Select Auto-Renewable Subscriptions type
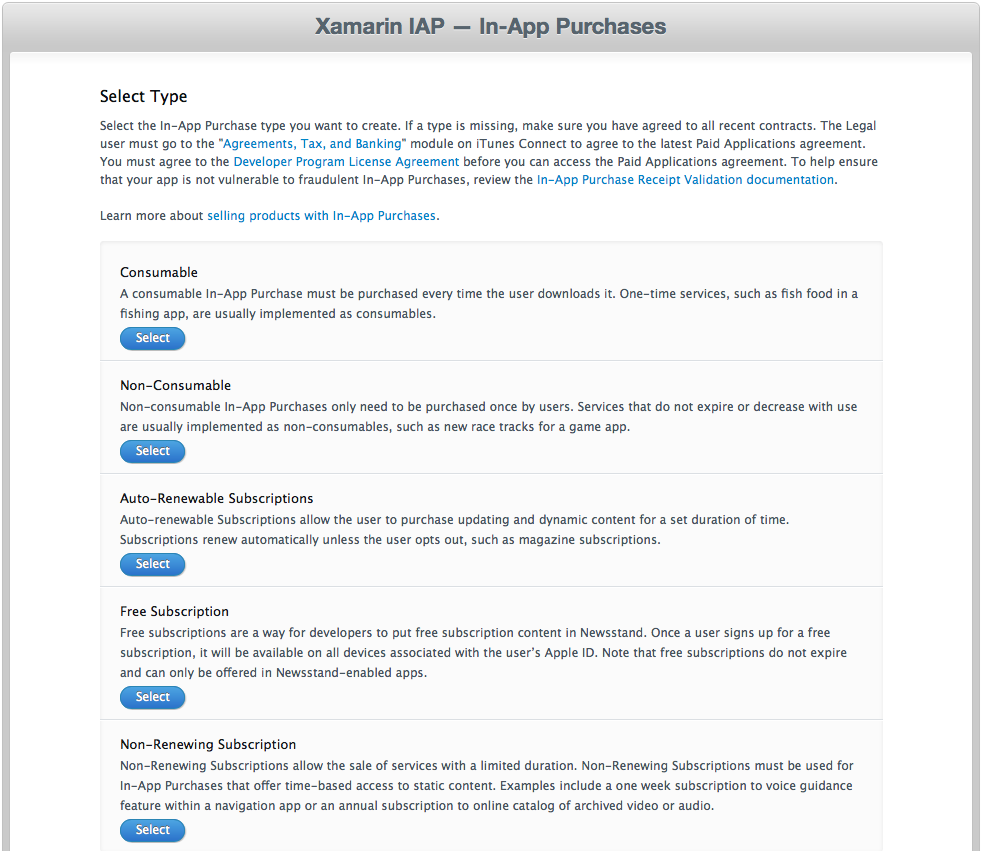This screenshot has height=851, width=985. 153,564
